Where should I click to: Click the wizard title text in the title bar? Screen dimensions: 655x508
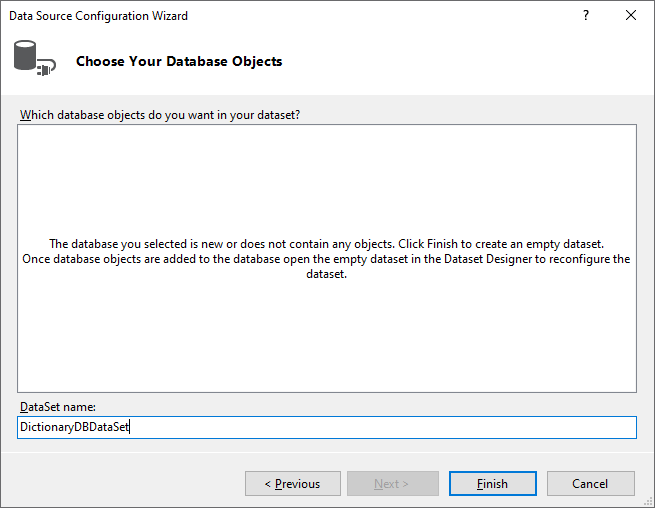pyautogui.click(x=98, y=16)
